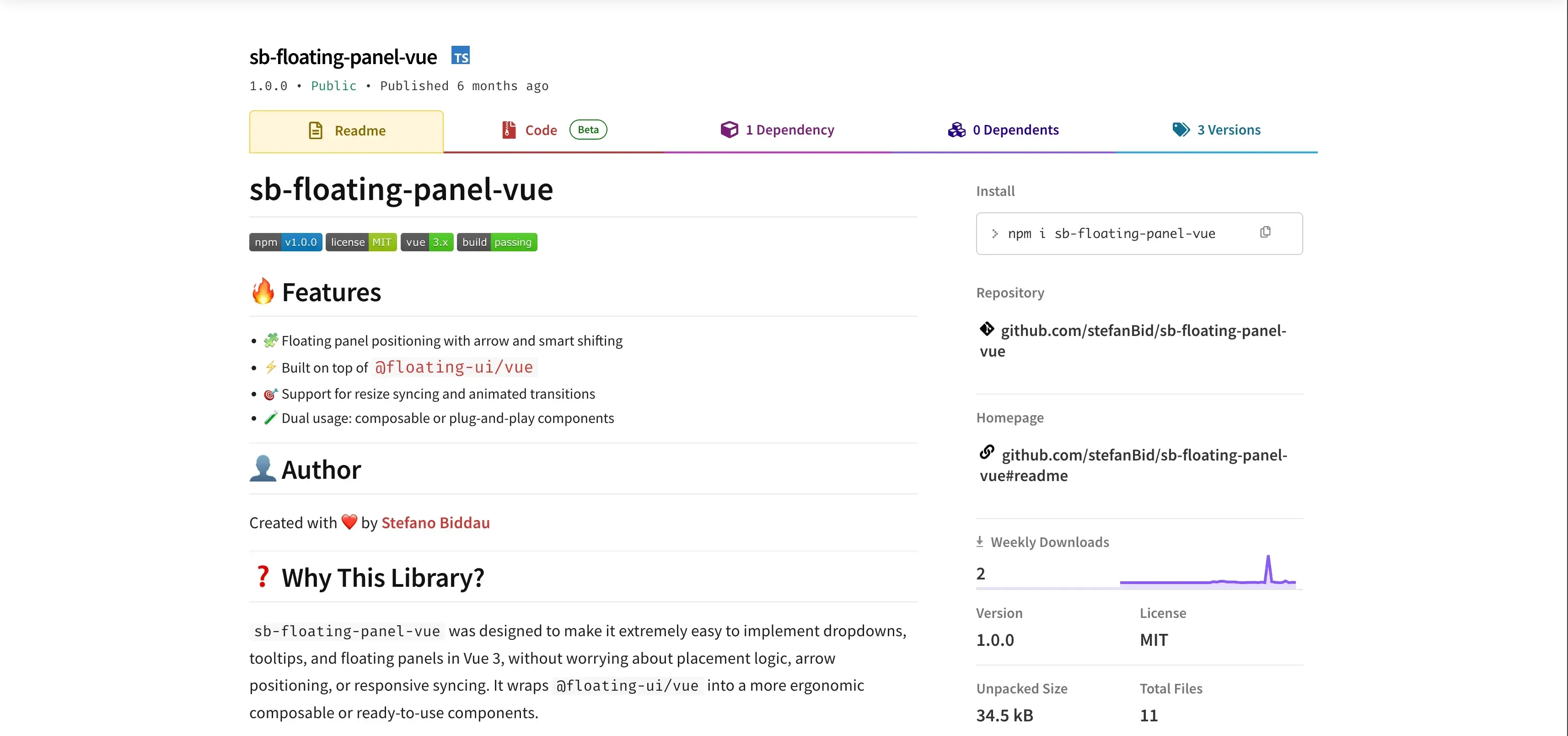1568x736 pixels.
Task: Copy the npm install command
Action: [x=1265, y=232]
